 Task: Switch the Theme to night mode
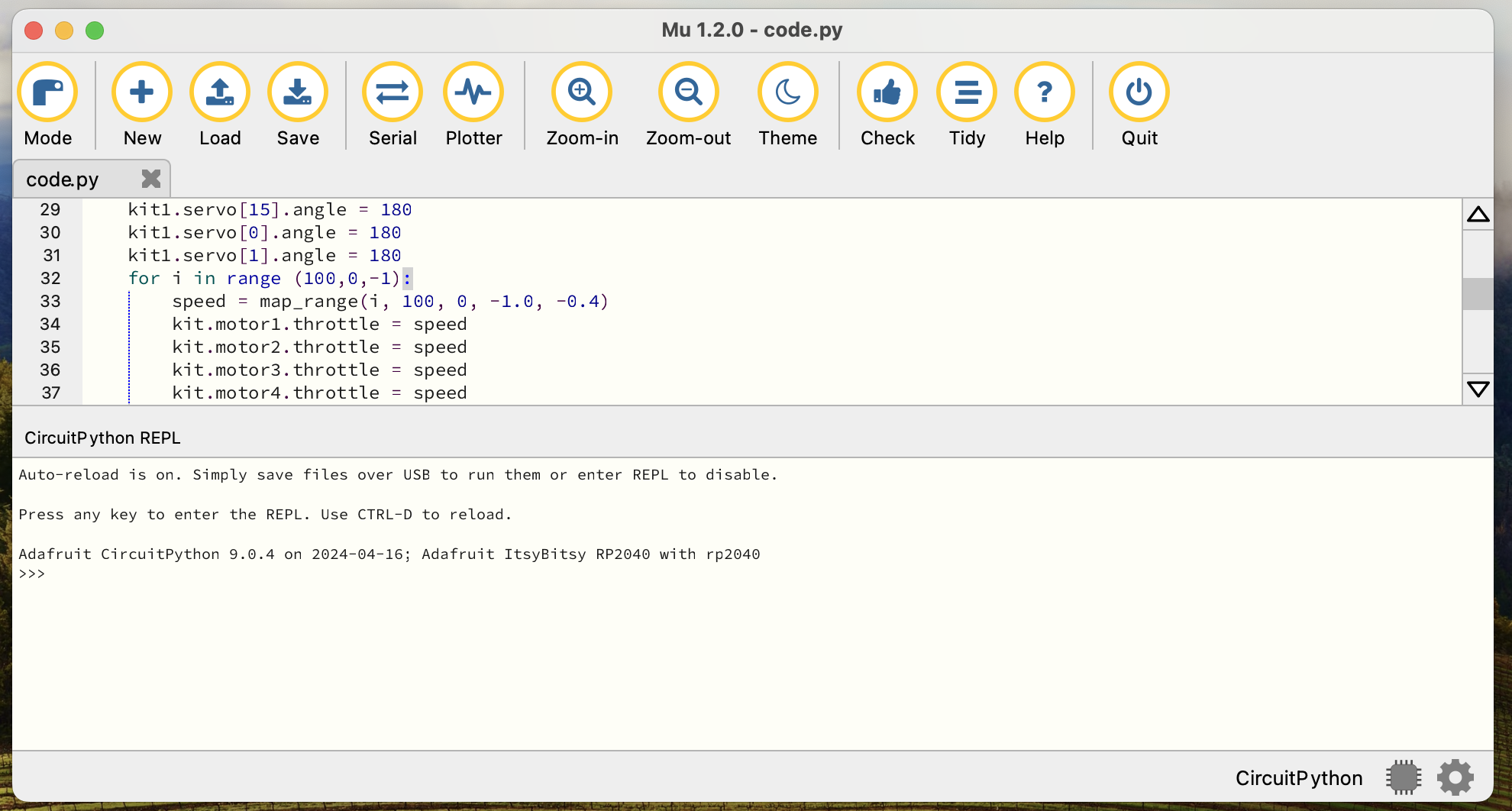(x=787, y=92)
